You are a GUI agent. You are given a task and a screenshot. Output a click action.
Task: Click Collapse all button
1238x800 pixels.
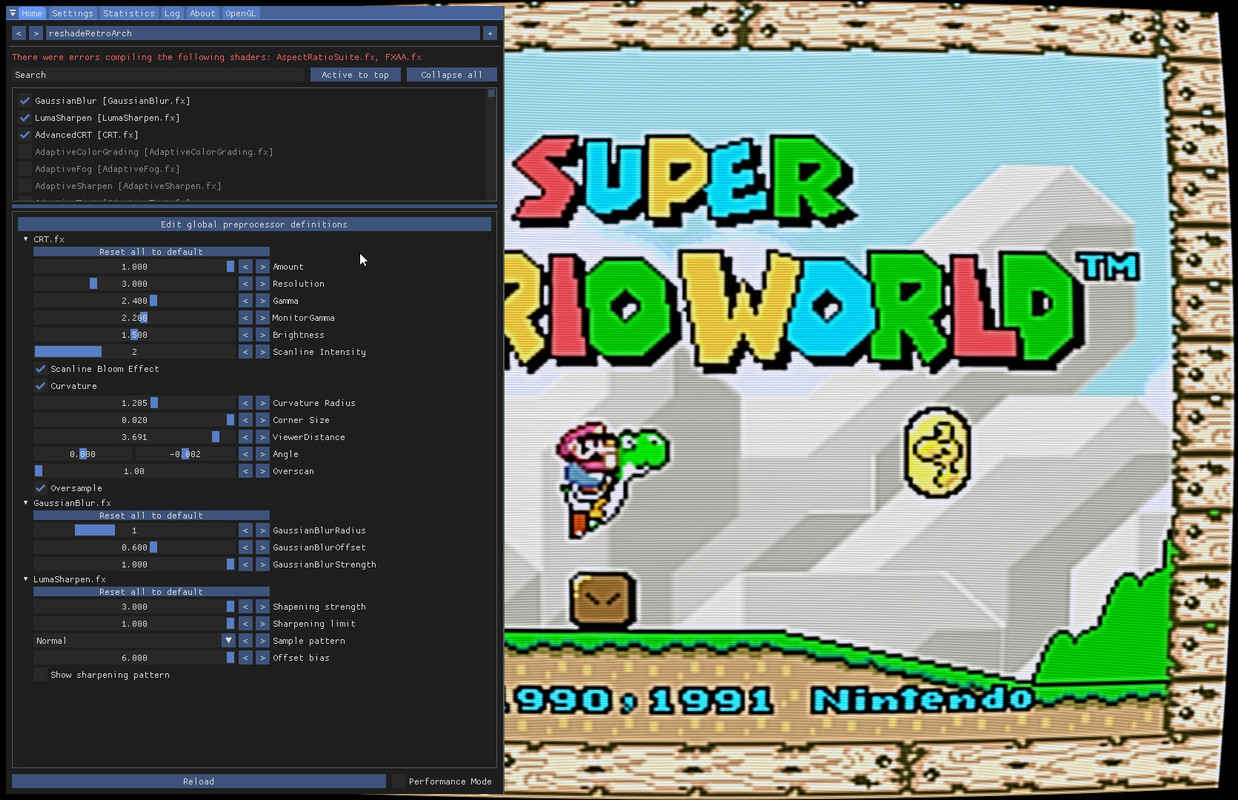click(451, 75)
